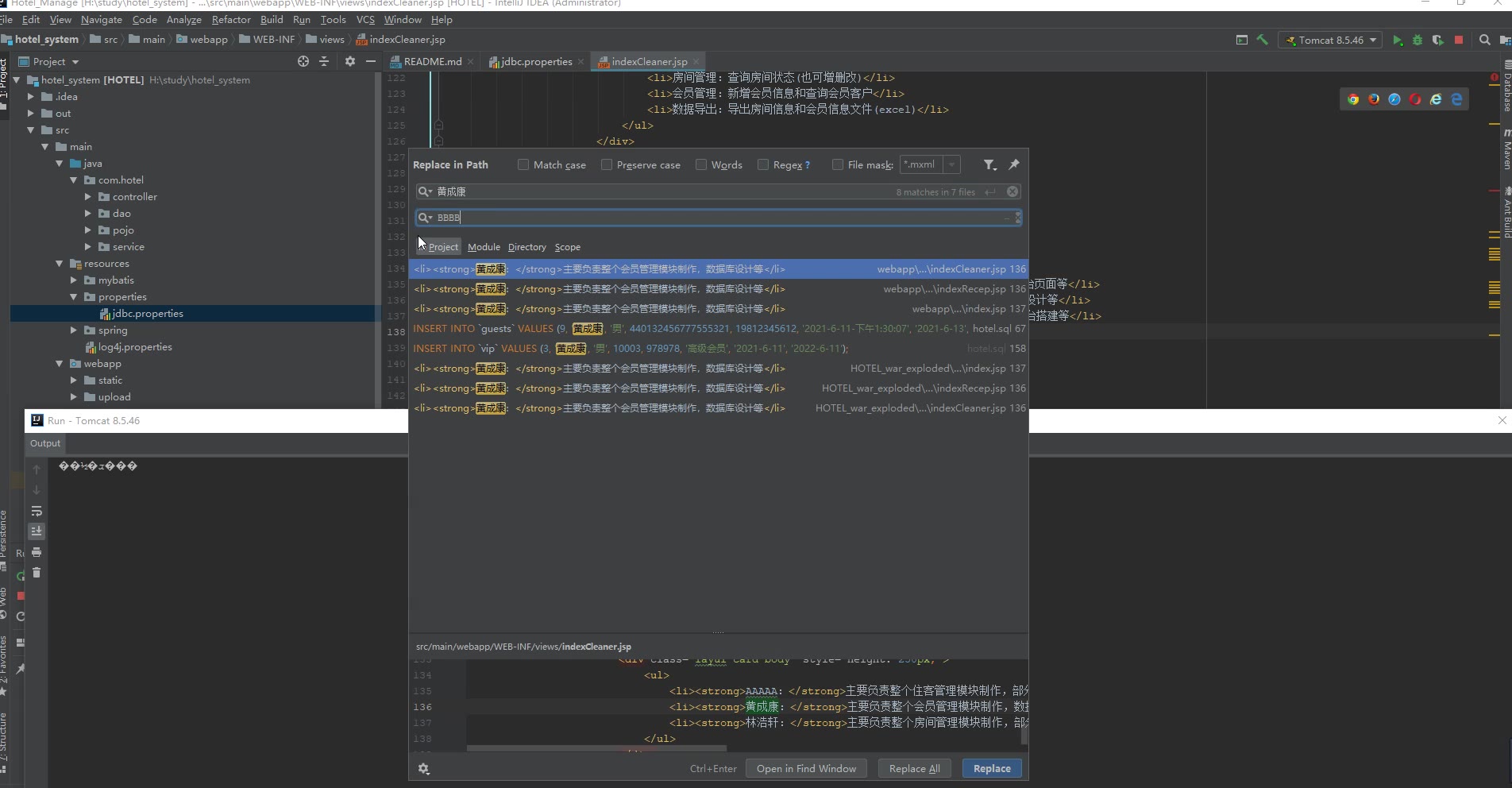
Task: Open Structure tool window sidebar
Action: click(x=4, y=743)
